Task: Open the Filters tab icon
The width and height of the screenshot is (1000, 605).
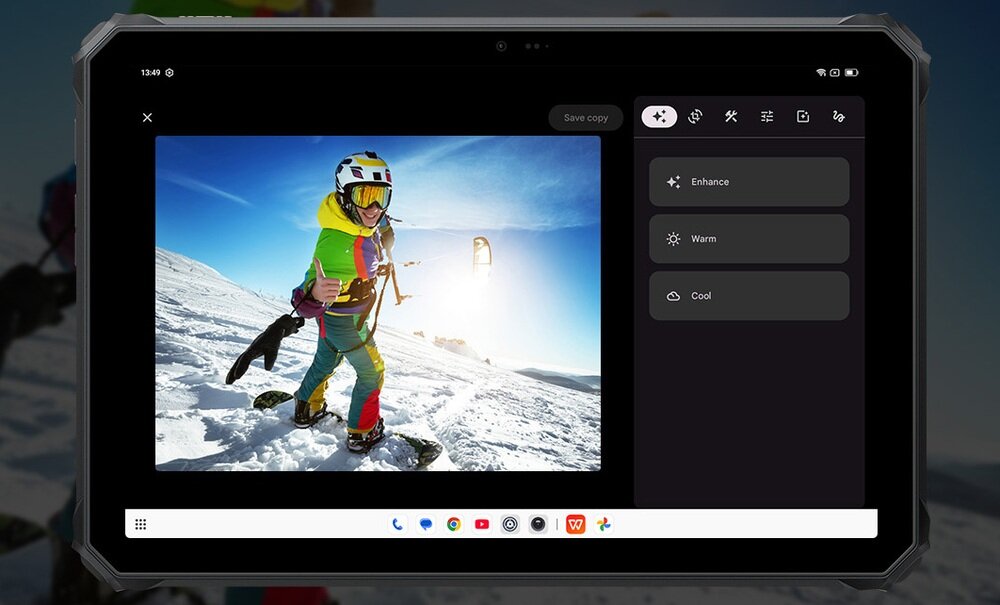Action: pos(803,117)
